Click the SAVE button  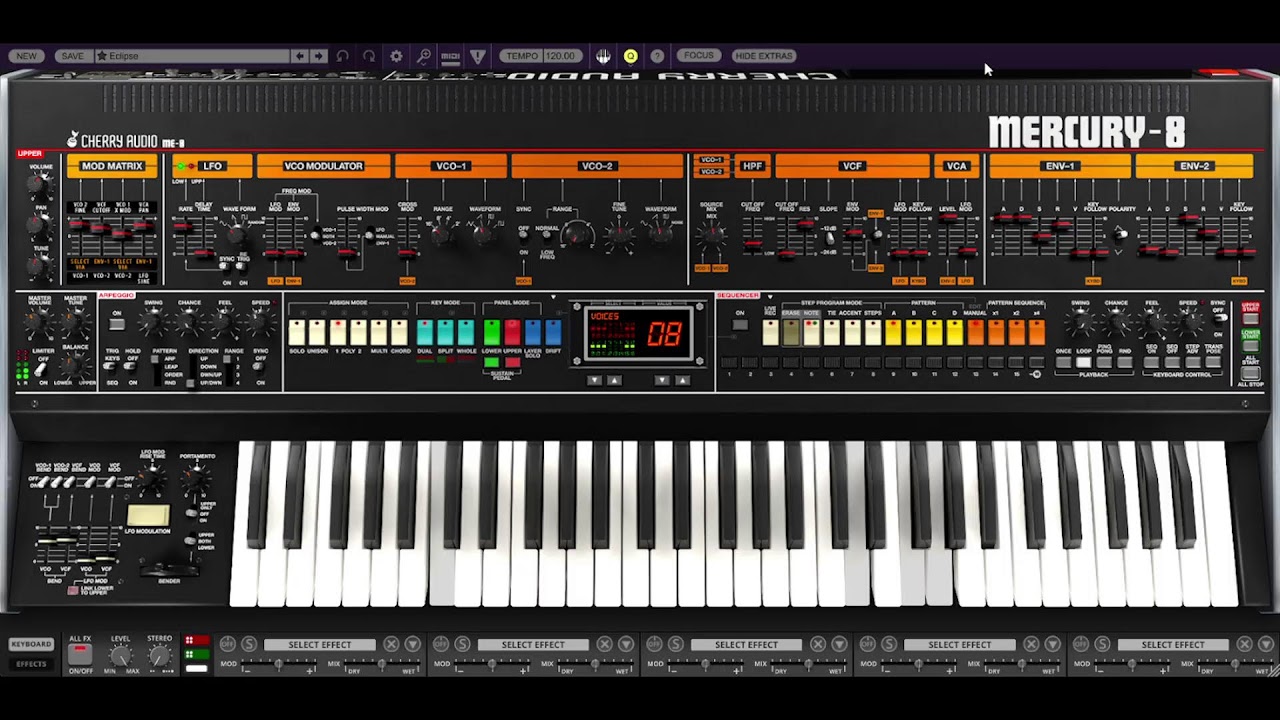[x=72, y=56]
